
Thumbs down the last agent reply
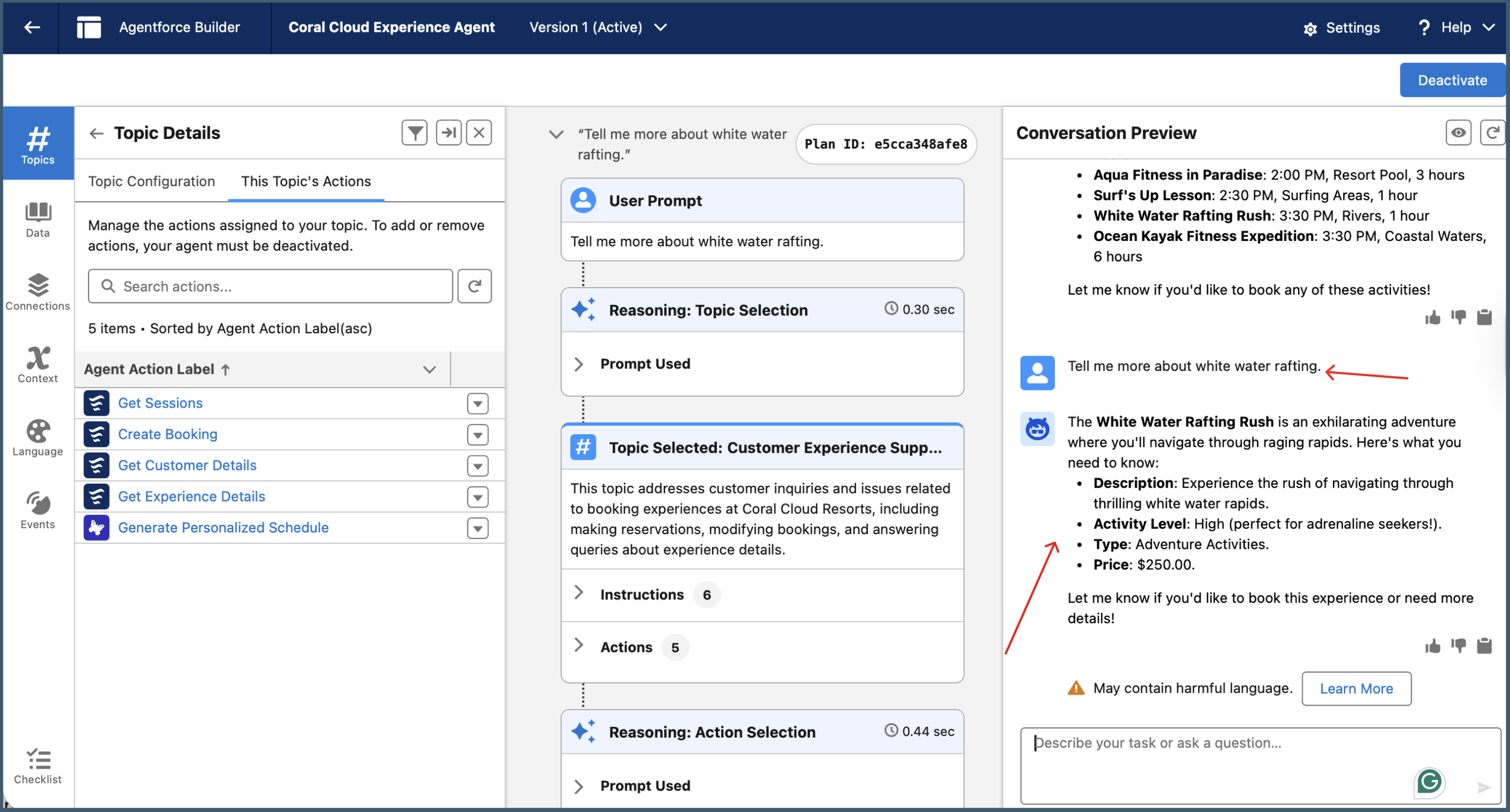point(1458,646)
